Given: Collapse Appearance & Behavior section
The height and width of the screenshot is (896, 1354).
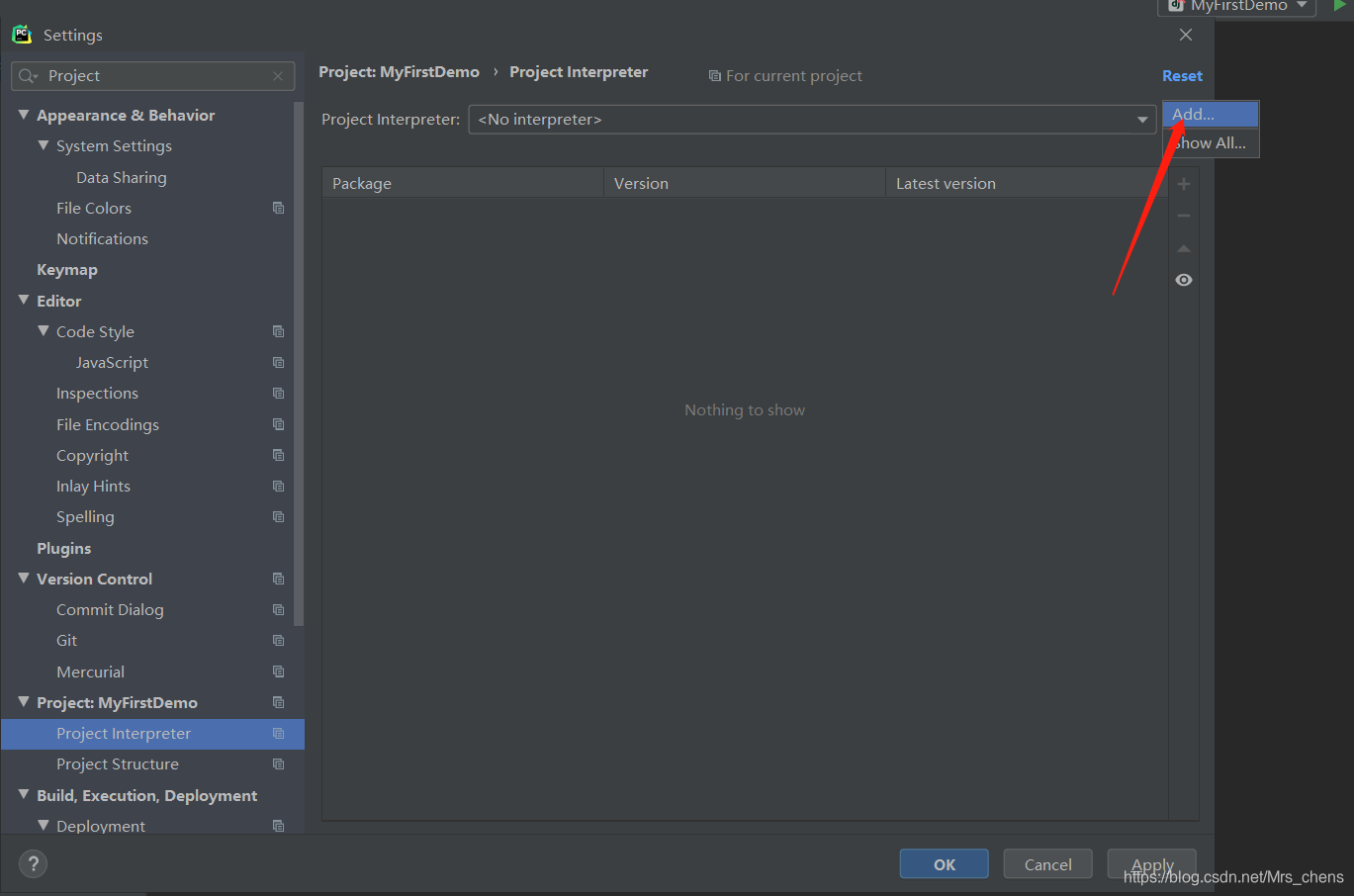Looking at the screenshot, I should click(x=24, y=115).
